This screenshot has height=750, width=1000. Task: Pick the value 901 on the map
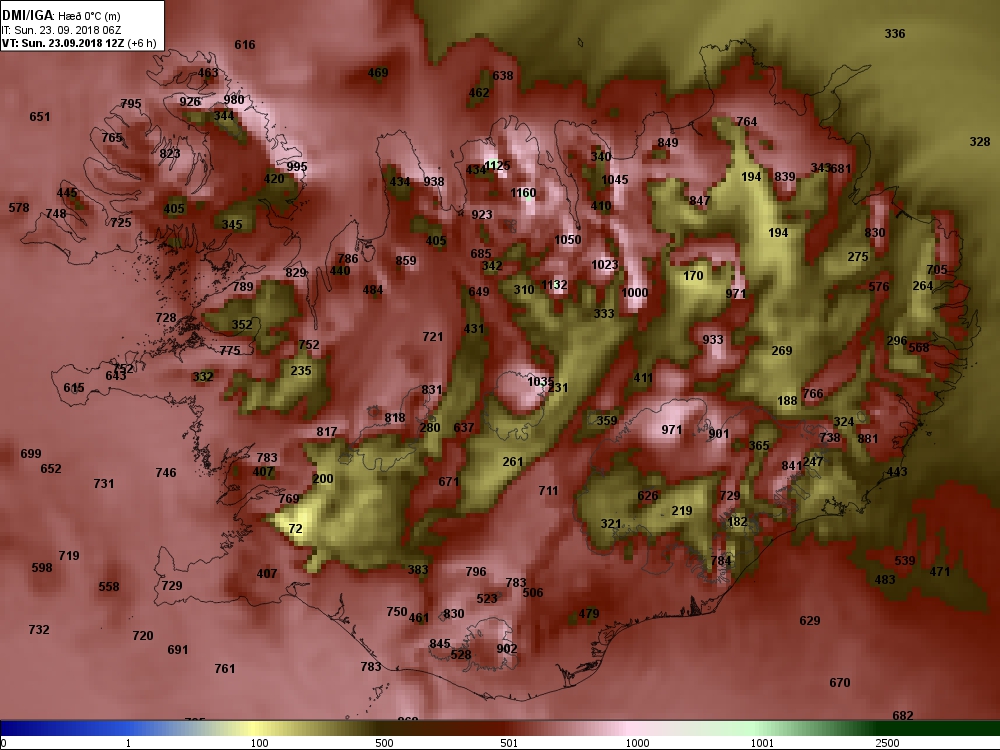(x=719, y=434)
